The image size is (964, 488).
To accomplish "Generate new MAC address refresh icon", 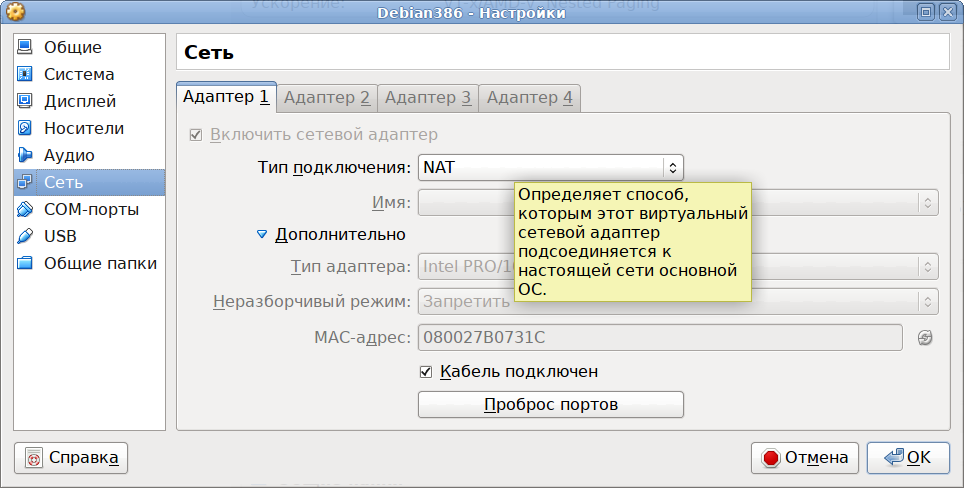I will tap(925, 338).
